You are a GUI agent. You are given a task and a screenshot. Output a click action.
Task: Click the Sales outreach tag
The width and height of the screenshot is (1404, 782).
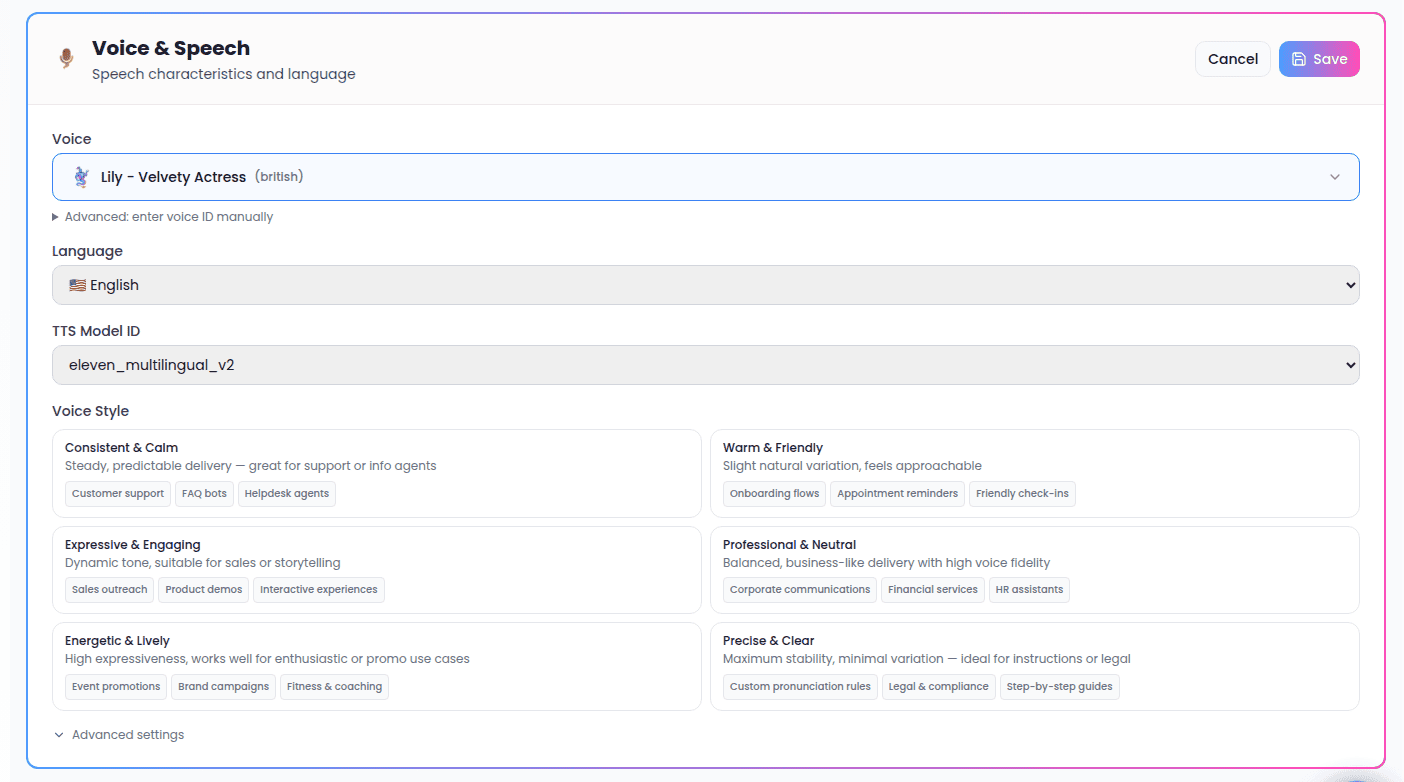coord(110,590)
